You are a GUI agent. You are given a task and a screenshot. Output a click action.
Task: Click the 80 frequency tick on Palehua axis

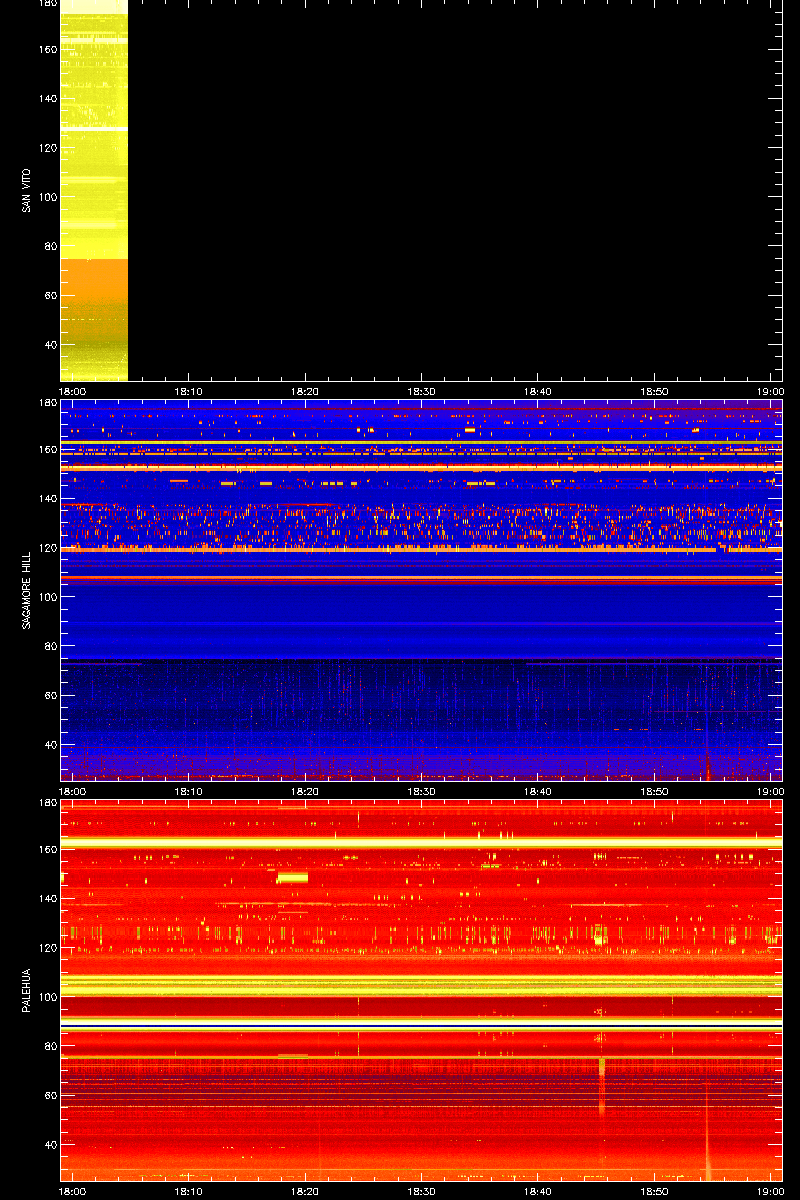point(50,1046)
